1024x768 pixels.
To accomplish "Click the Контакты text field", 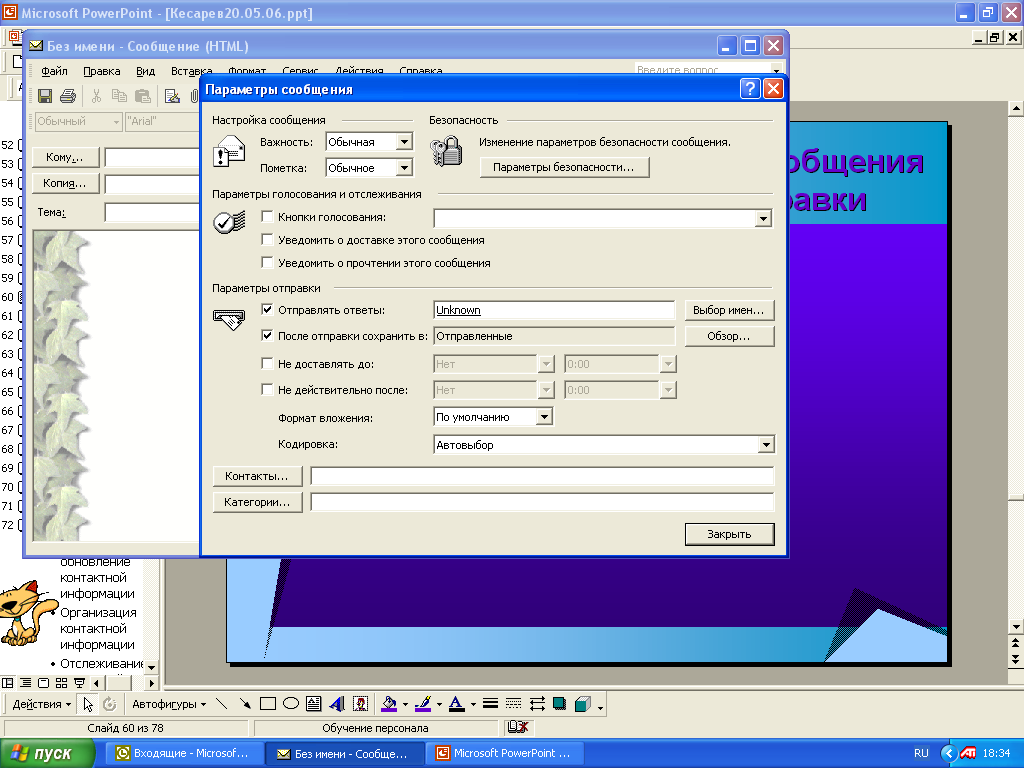I will coord(542,476).
